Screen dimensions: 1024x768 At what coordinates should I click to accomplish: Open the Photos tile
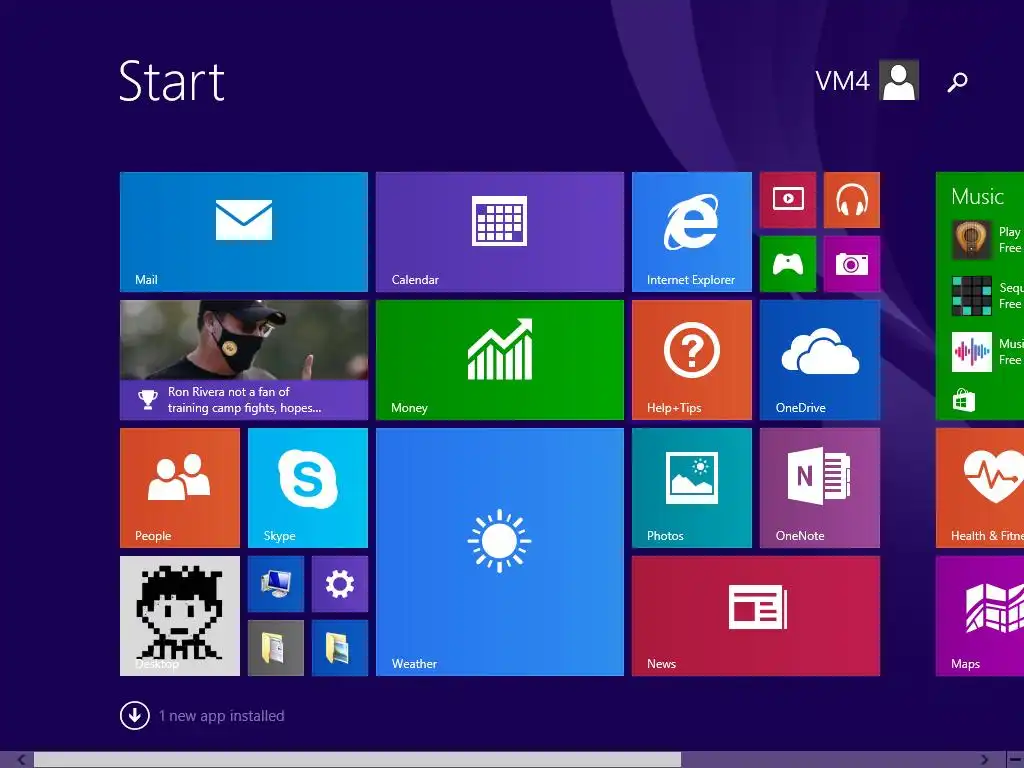coord(692,488)
